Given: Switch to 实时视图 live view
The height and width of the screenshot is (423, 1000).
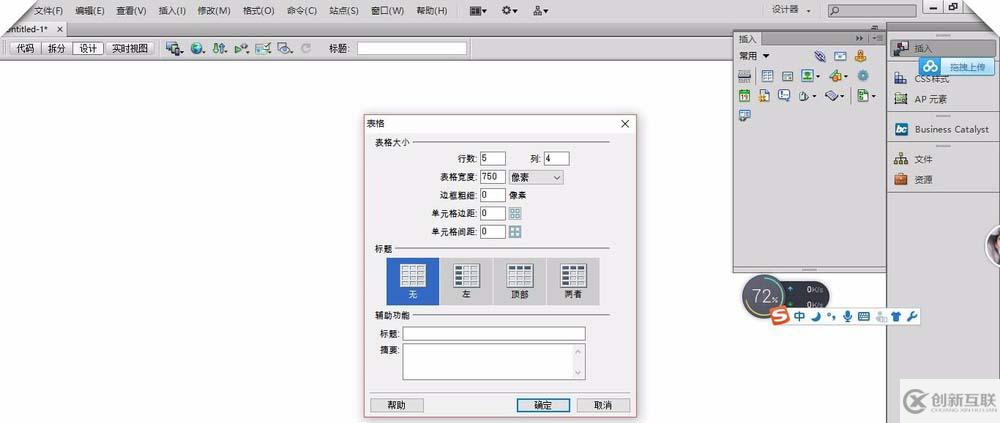Looking at the screenshot, I should [129, 48].
